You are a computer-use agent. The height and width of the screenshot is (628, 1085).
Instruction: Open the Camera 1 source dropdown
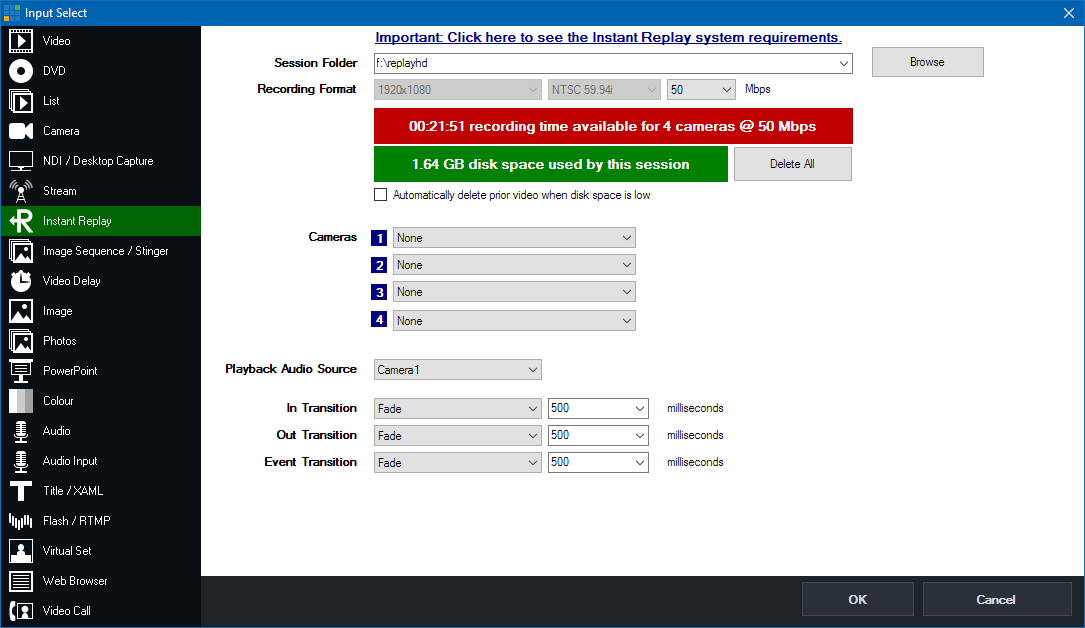click(x=514, y=238)
